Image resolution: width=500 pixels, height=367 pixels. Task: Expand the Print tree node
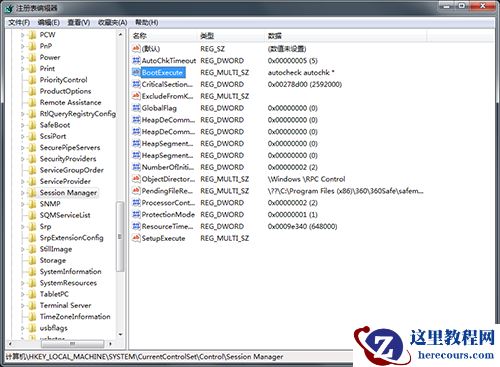23,69
